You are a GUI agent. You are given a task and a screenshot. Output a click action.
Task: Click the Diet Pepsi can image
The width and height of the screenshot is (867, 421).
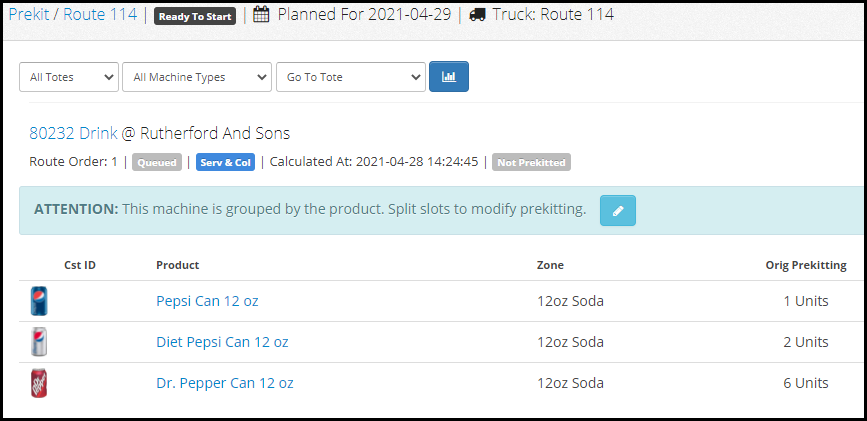(x=39, y=342)
